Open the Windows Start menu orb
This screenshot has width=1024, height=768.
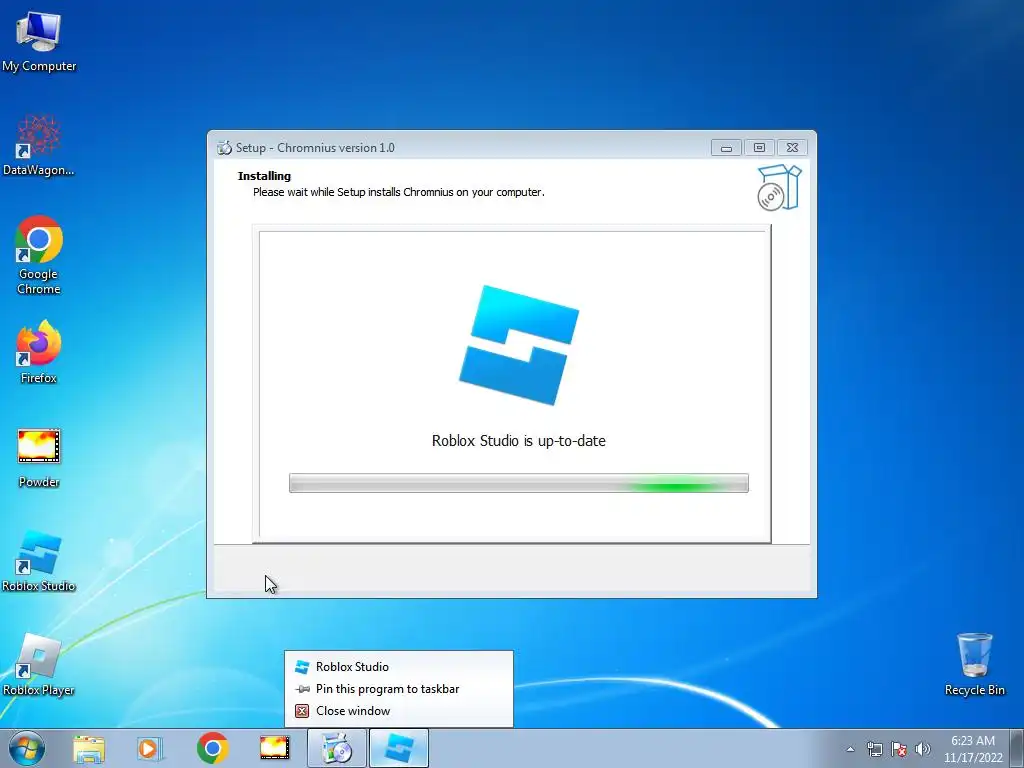point(27,748)
